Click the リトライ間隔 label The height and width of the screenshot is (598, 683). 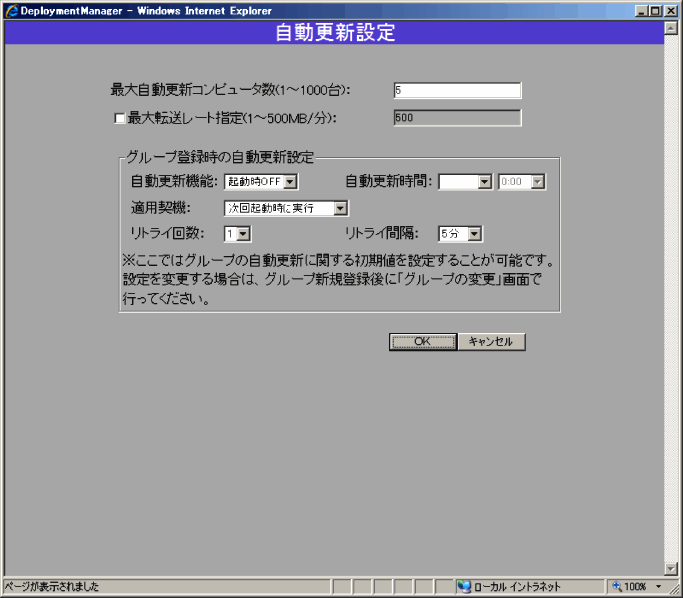pyautogui.click(x=382, y=233)
